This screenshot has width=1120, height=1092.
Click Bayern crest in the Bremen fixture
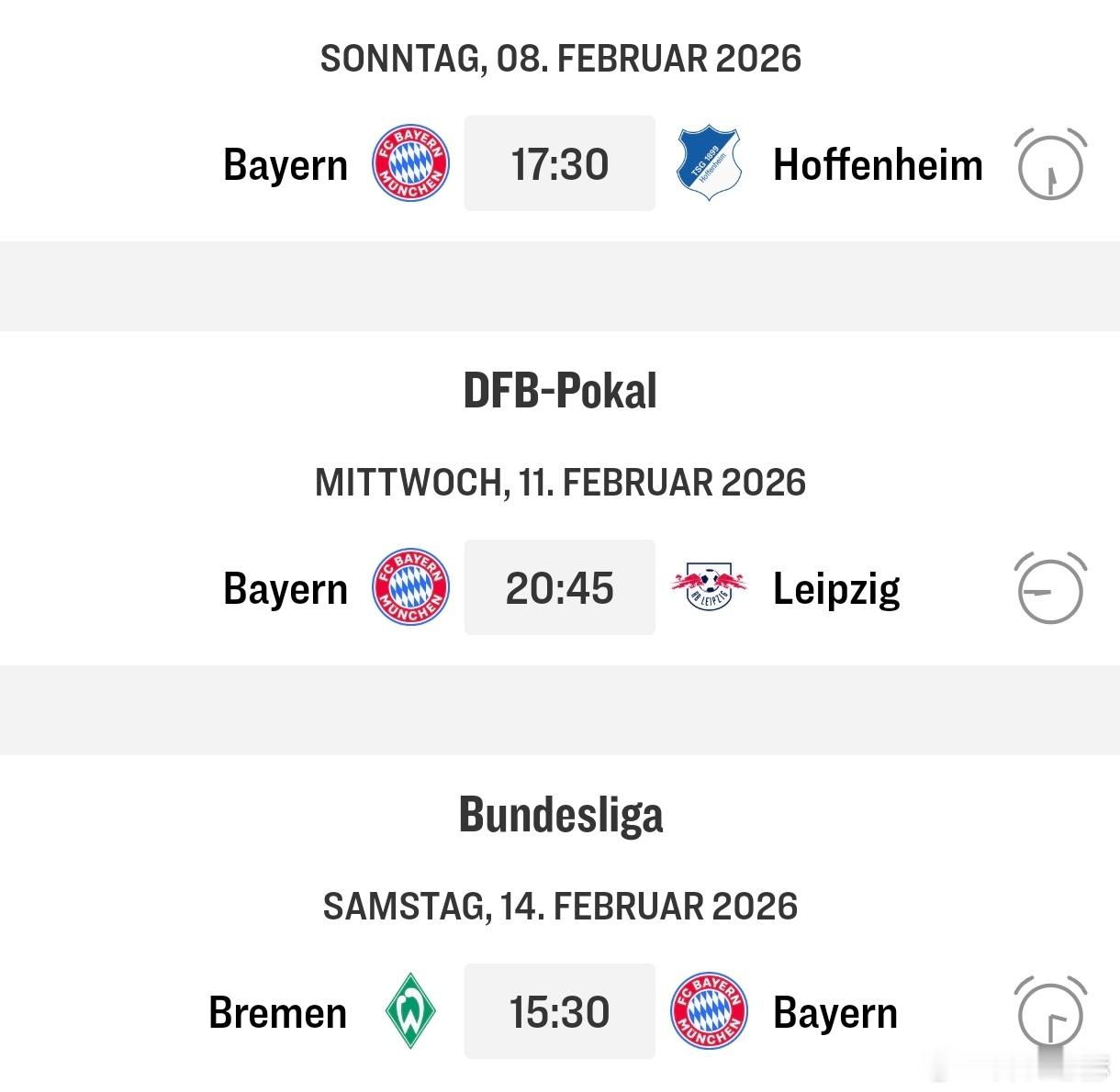pyautogui.click(x=709, y=1012)
